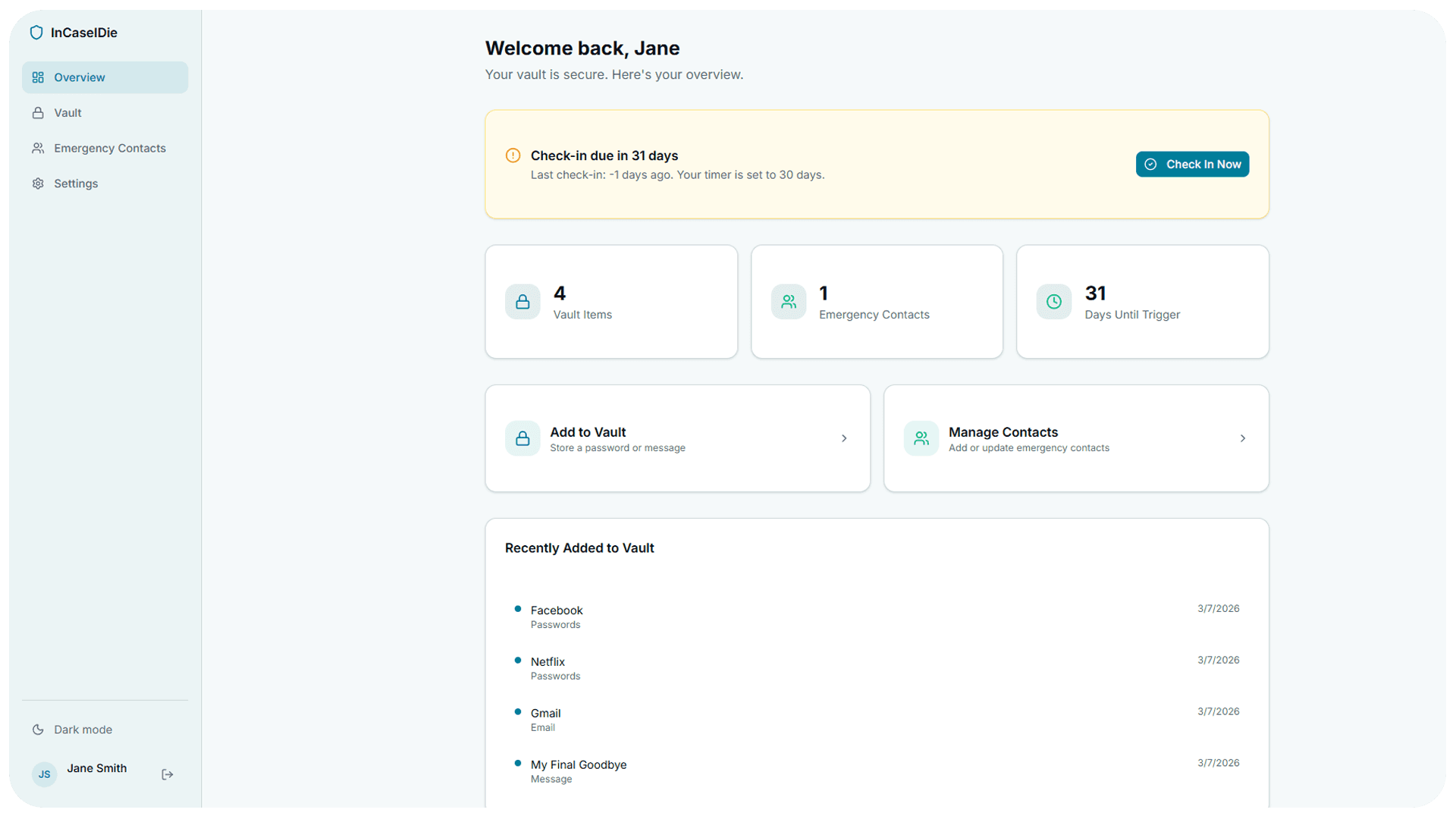
Task: Click the 3/7/2026 date on Gmail row
Action: click(x=1218, y=712)
